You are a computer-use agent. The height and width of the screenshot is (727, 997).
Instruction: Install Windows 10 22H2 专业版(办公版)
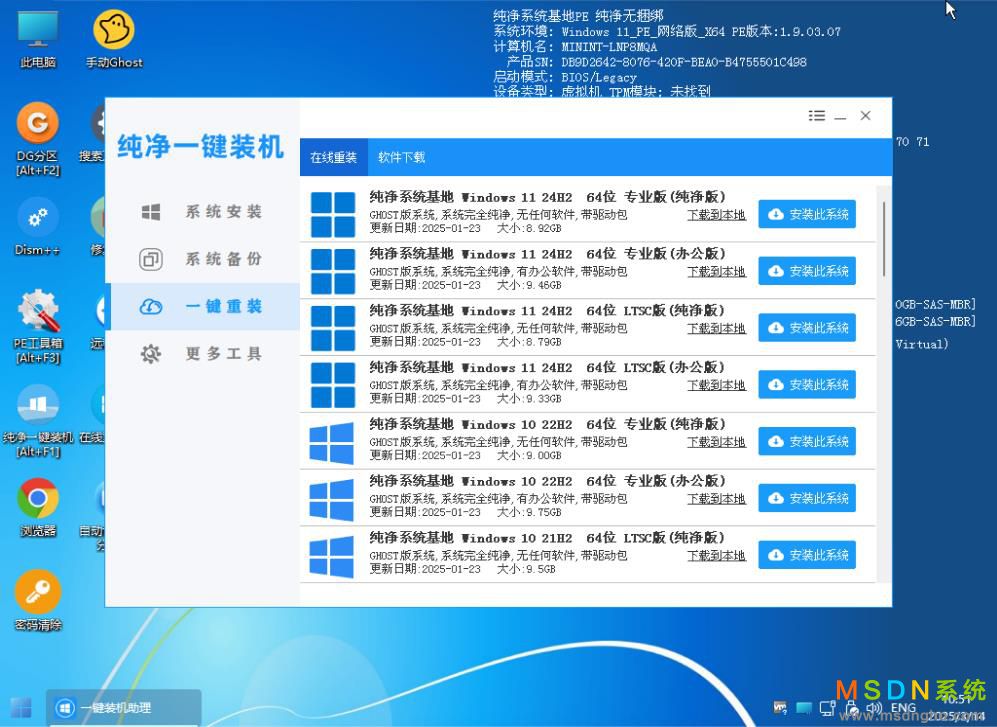[x=807, y=497]
